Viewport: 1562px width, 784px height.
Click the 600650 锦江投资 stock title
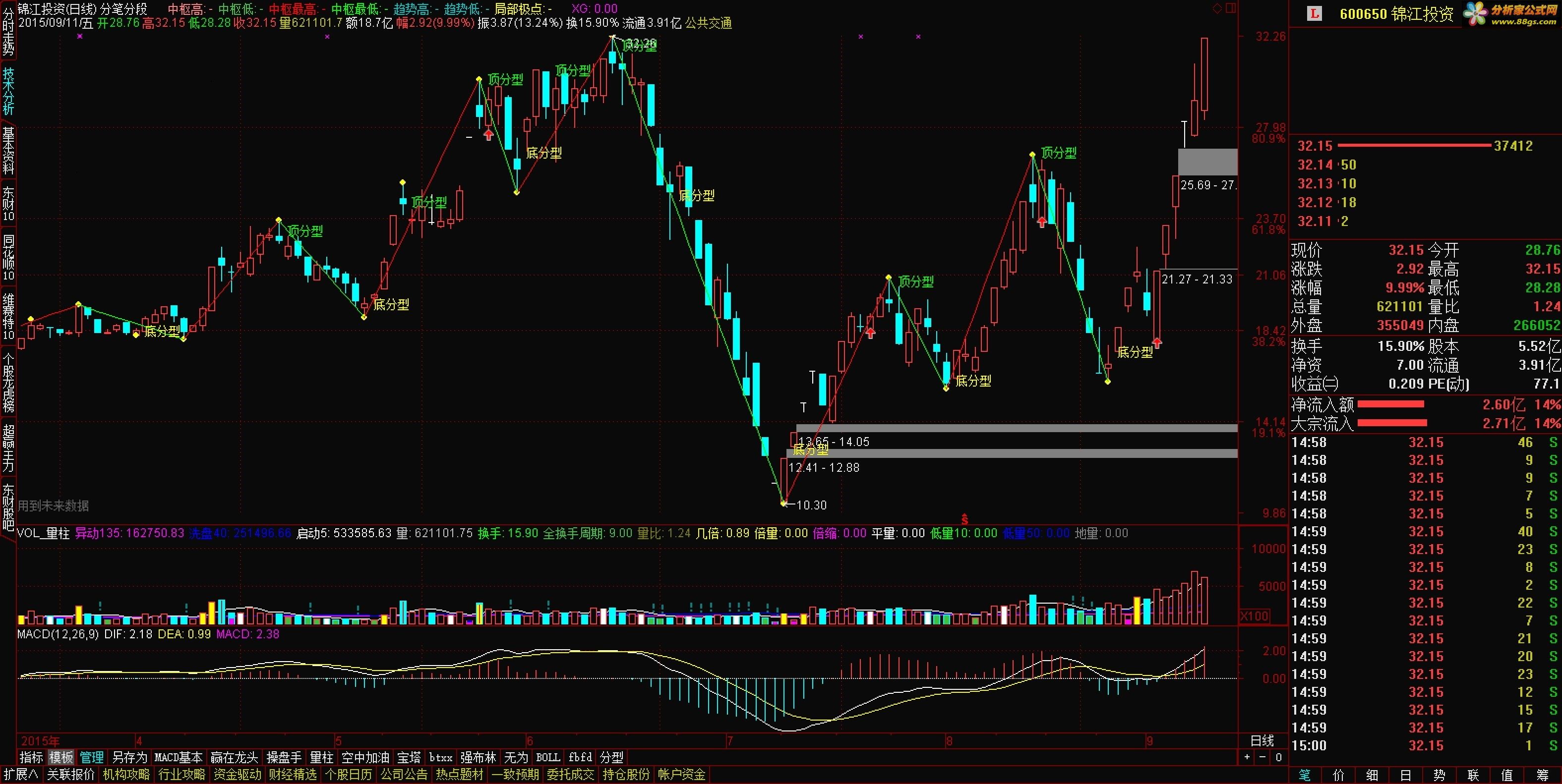coord(1396,14)
